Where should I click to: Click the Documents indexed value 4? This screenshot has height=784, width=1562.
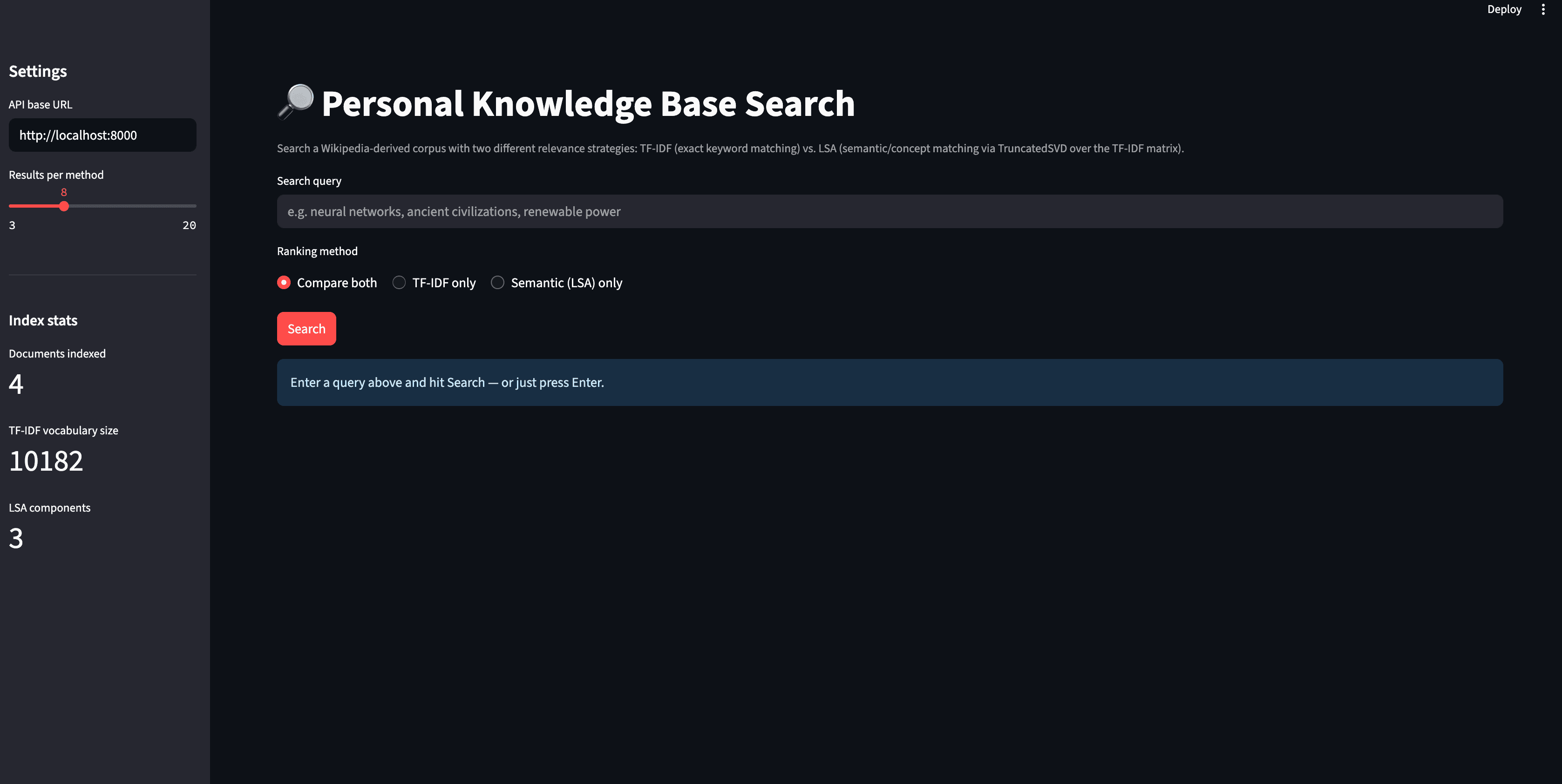[x=16, y=384]
